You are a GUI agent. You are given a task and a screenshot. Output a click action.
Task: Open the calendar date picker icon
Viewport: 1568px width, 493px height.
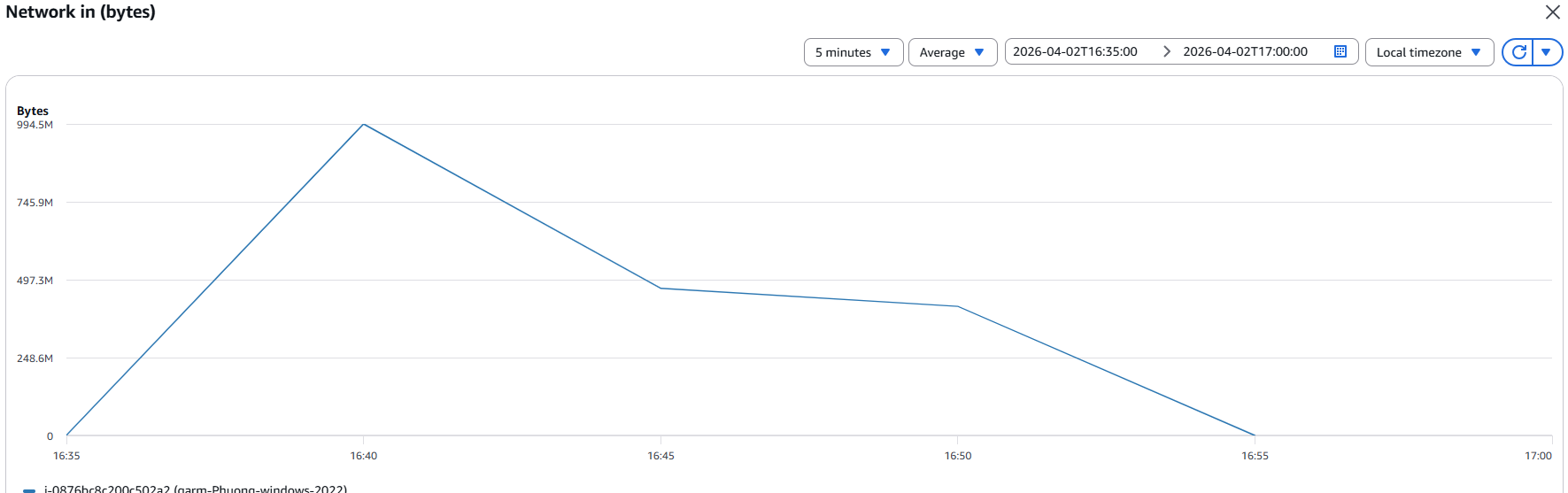[x=1340, y=51]
